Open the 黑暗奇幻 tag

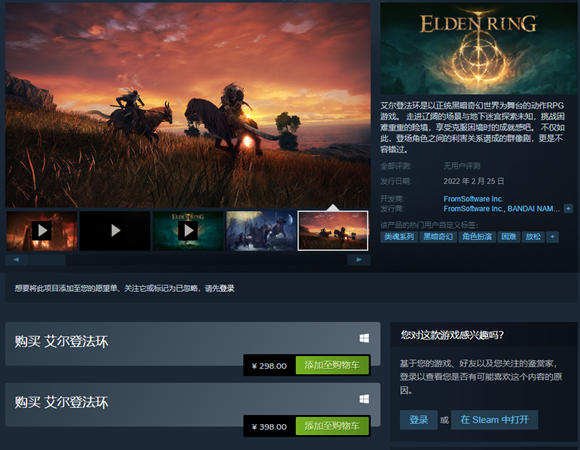point(438,237)
